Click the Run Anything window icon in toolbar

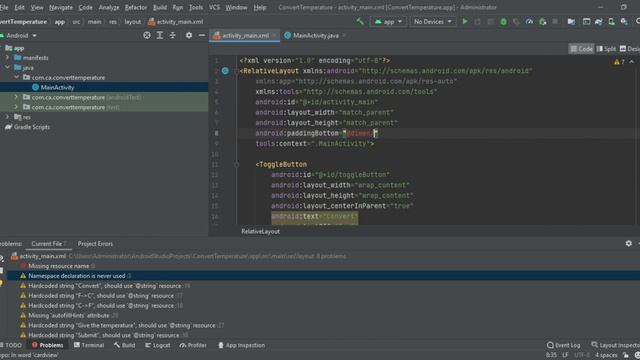586,22
